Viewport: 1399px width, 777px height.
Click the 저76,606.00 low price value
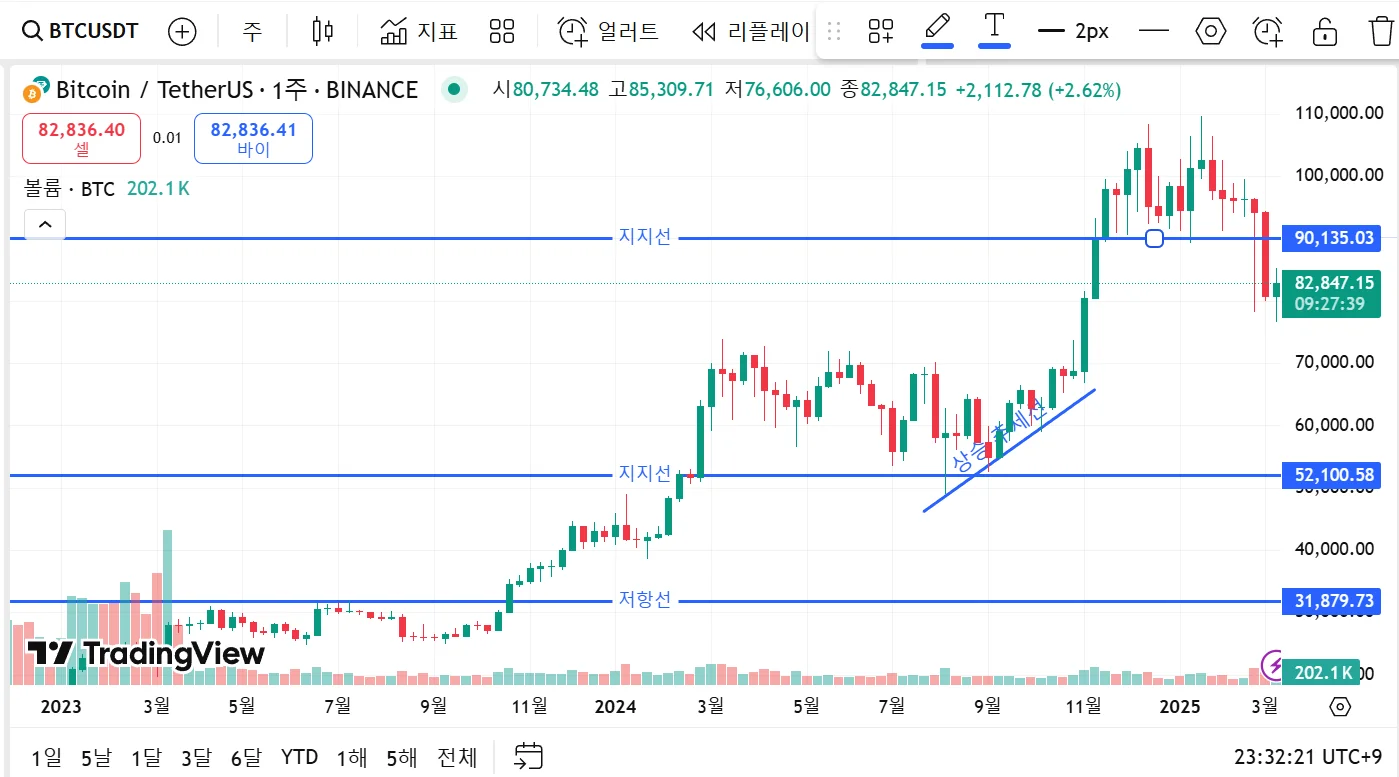[777, 90]
